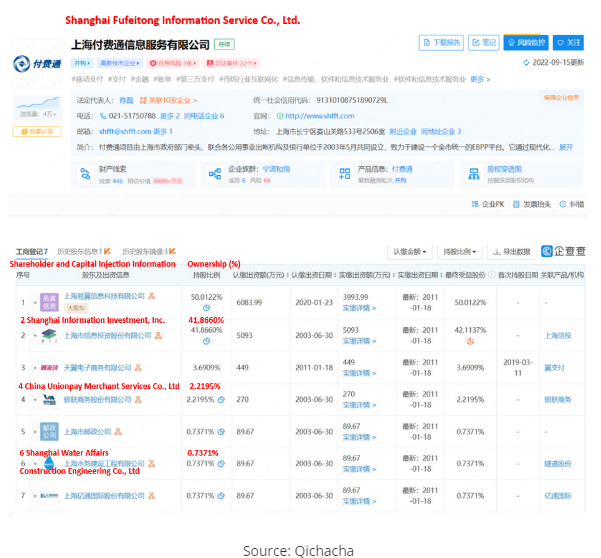
Task: Click 发票抬头 invoice header tool
Action: click(x=532, y=204)
